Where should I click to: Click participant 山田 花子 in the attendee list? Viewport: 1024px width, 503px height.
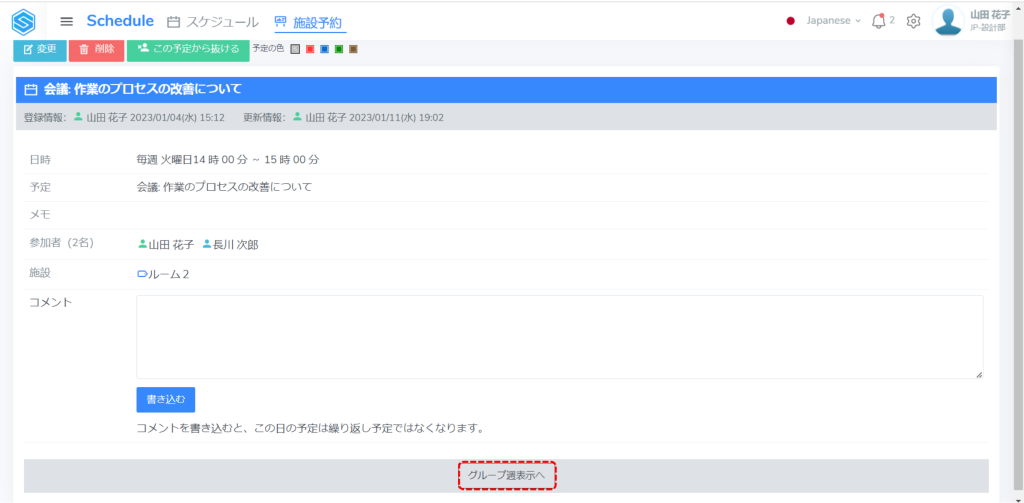point(166,245)
